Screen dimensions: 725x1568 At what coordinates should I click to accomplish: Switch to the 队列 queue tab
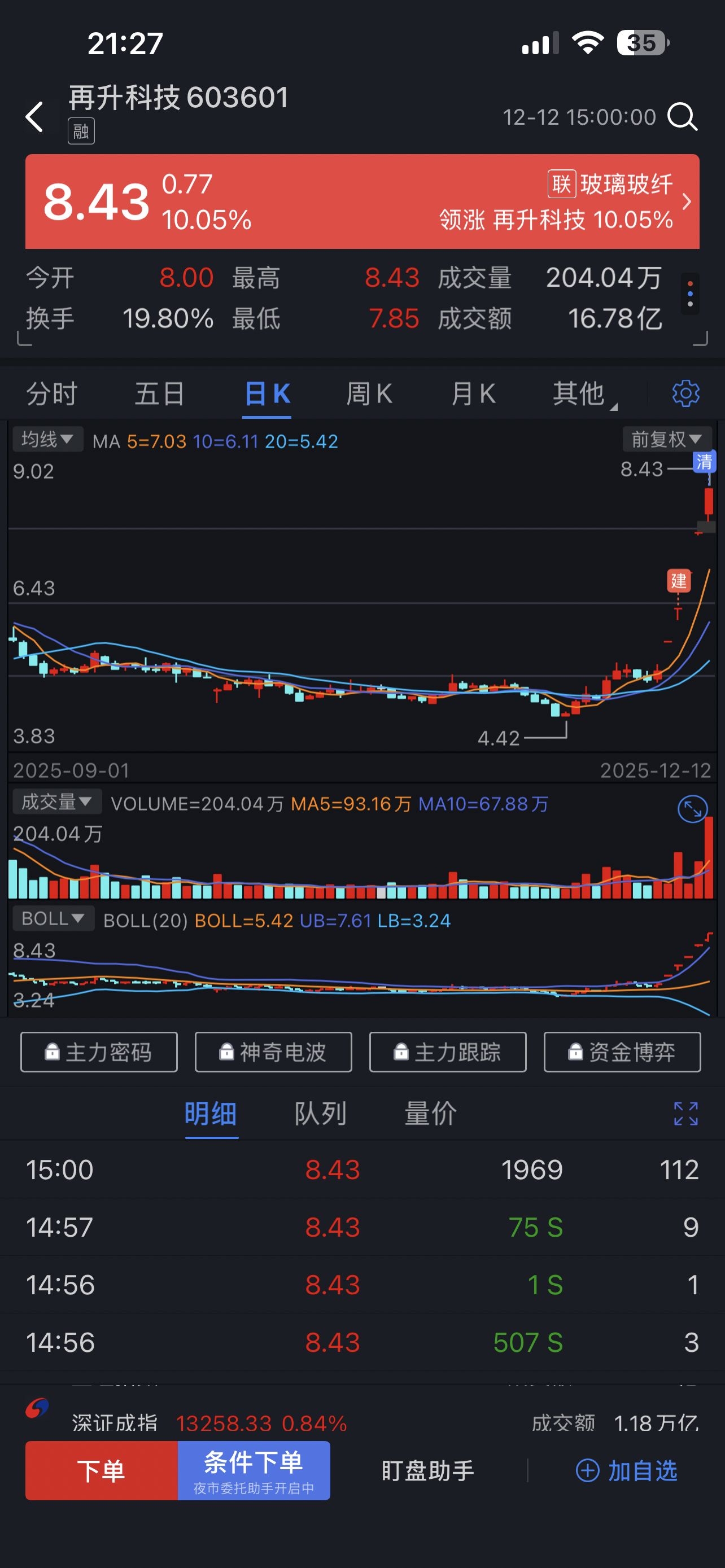pyautogui.click(x=321, y=1113)
